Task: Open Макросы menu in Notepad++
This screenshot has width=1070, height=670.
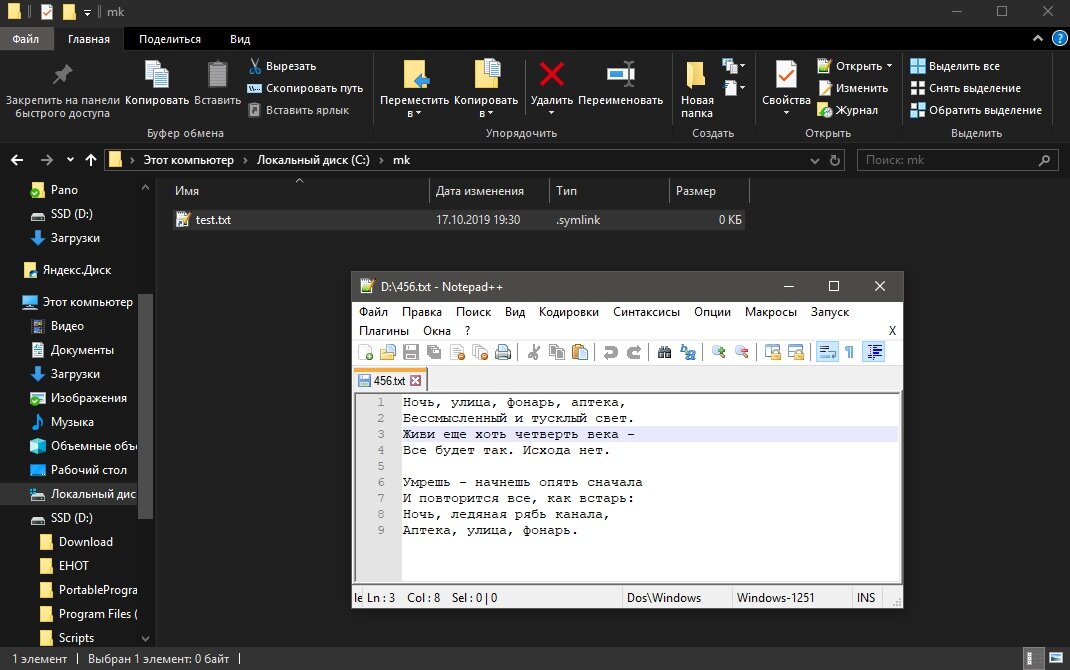Action: pos(770,312)
